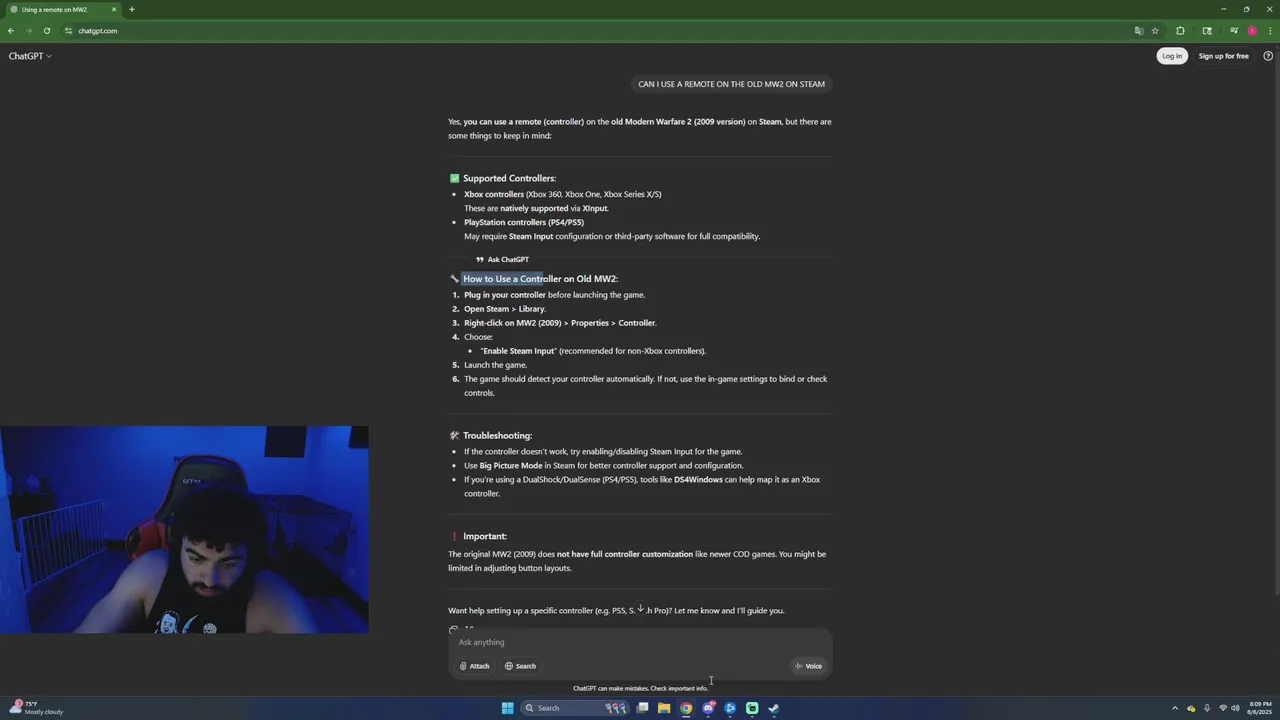This screenshot has height=720, width=1280.
Task: Open the pink browser profile avatar
Action: (x=1252, y=31)
